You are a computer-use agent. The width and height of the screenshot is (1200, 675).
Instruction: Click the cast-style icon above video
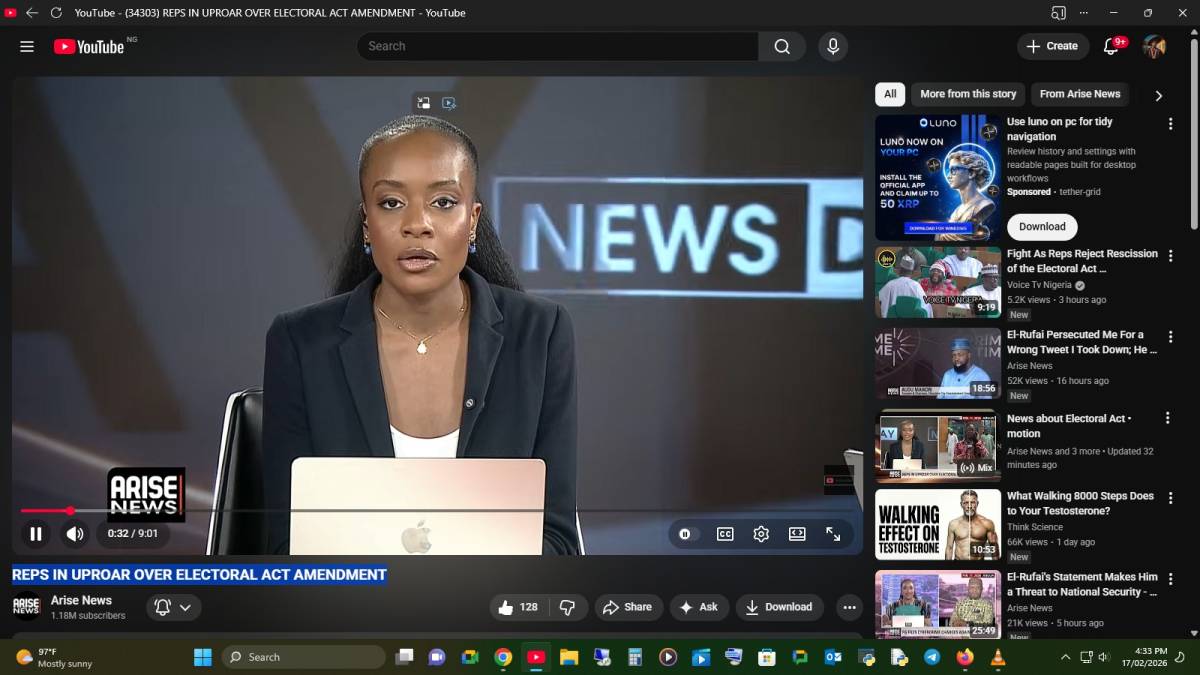[x=449, y=102]
